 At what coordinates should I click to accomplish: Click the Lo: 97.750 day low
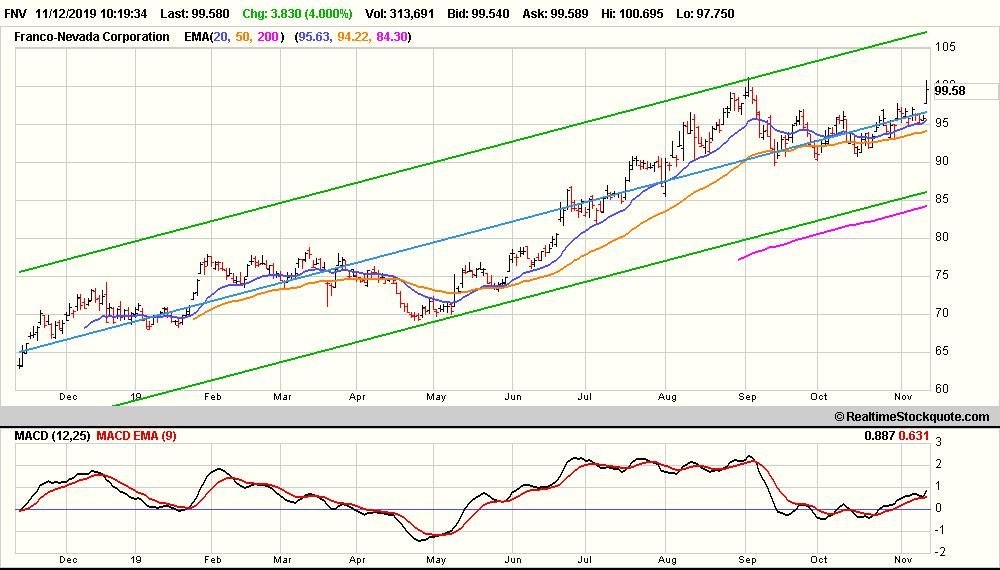[705, 13]
